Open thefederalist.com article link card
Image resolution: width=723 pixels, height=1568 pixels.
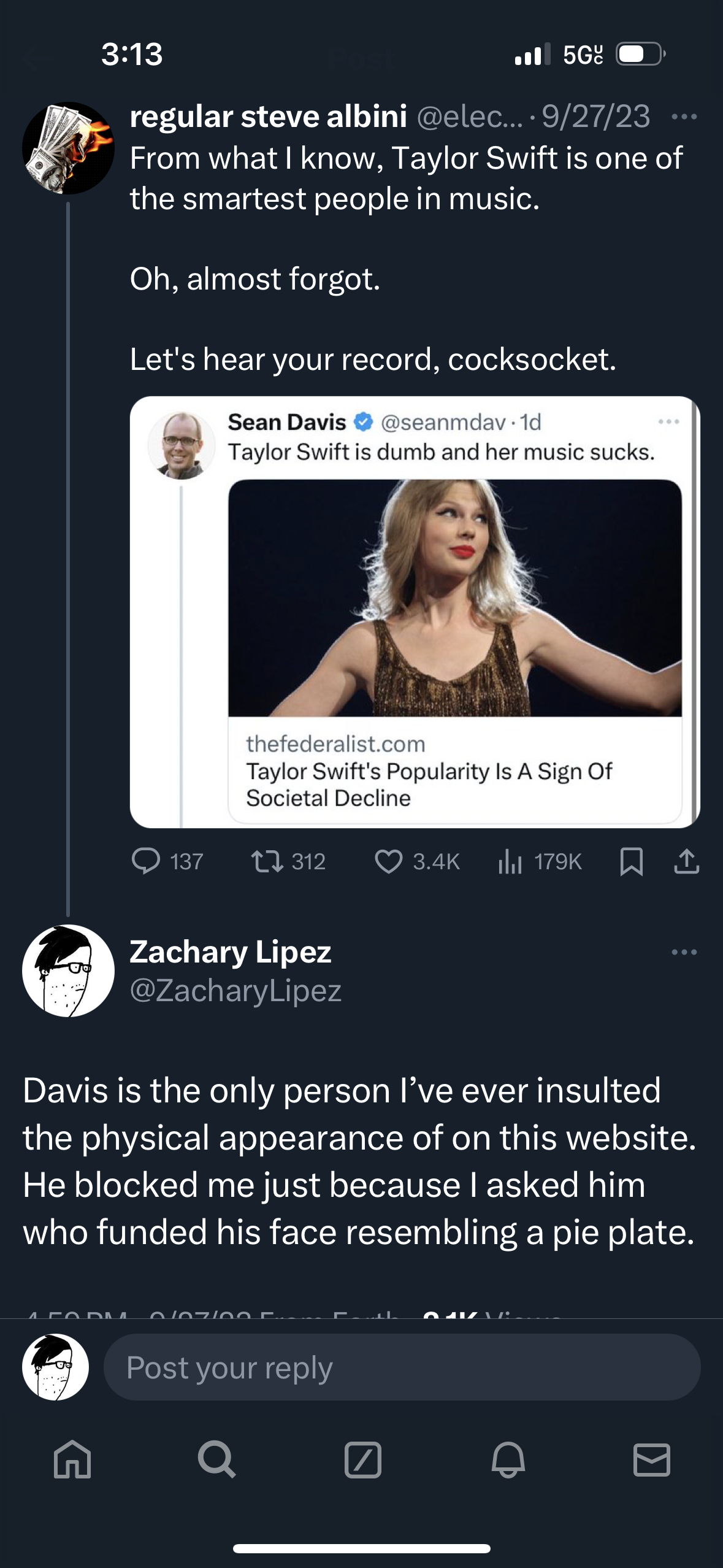point(429,771)
